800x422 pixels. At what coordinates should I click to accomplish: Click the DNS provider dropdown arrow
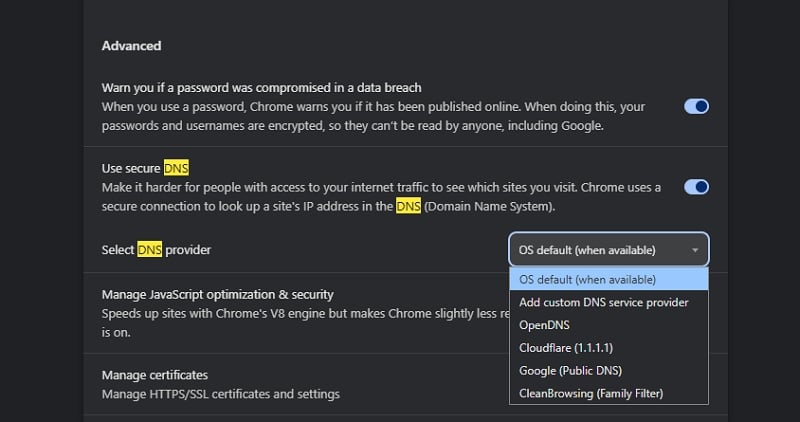(694, 250)
